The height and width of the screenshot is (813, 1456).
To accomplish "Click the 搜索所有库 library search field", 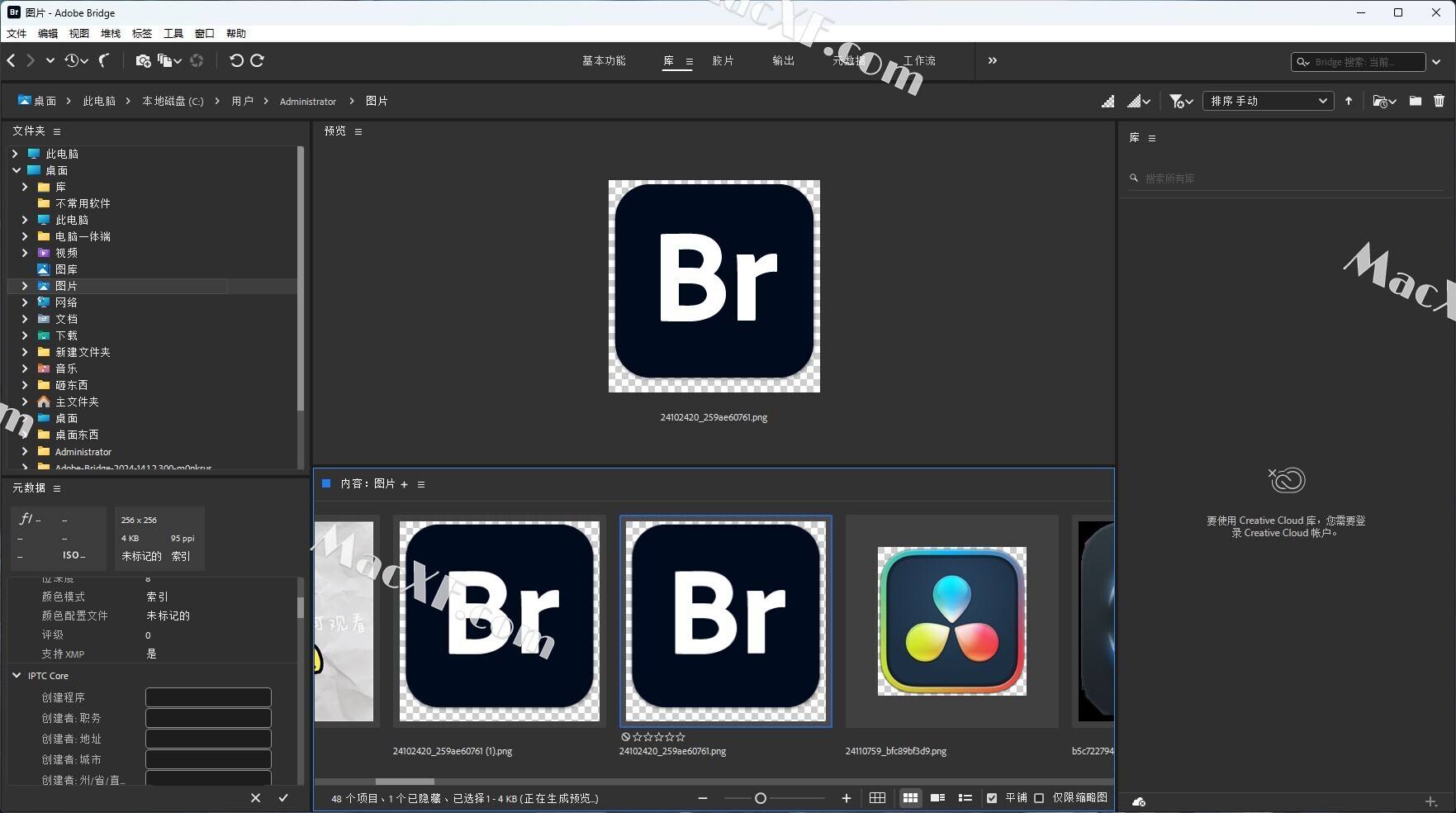I will [x=1287, y=178].
